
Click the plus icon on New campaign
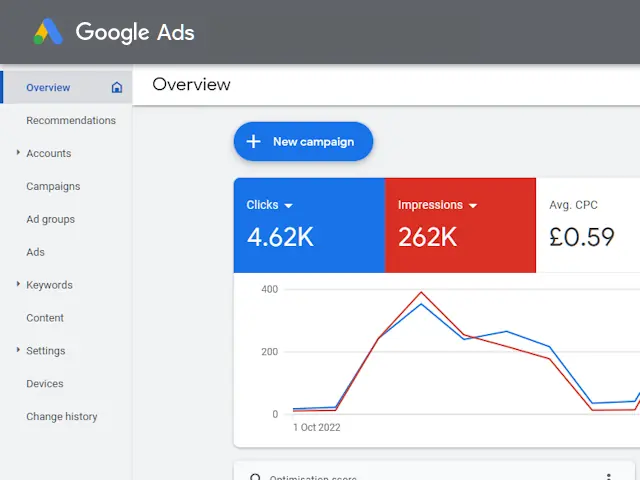(254, 142)
